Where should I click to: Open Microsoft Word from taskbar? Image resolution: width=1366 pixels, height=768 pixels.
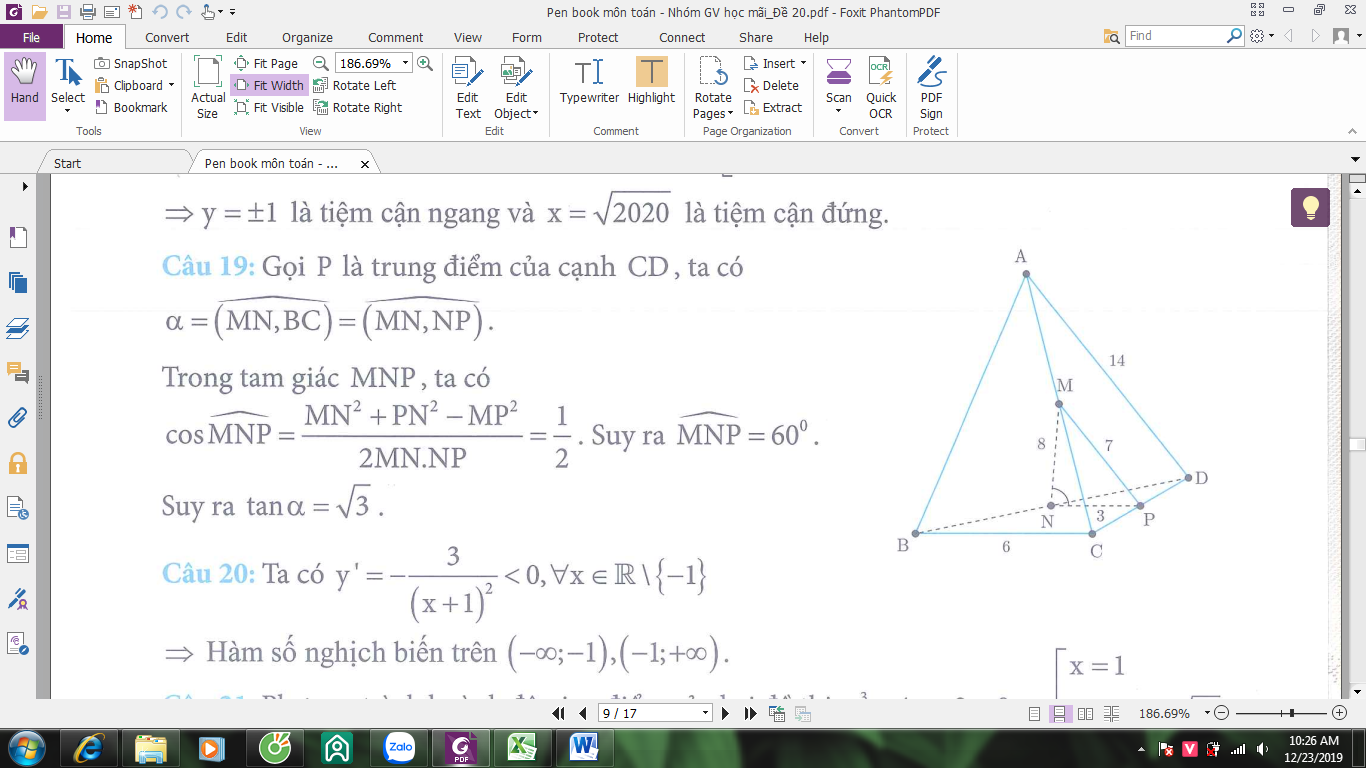pos(583,747)
